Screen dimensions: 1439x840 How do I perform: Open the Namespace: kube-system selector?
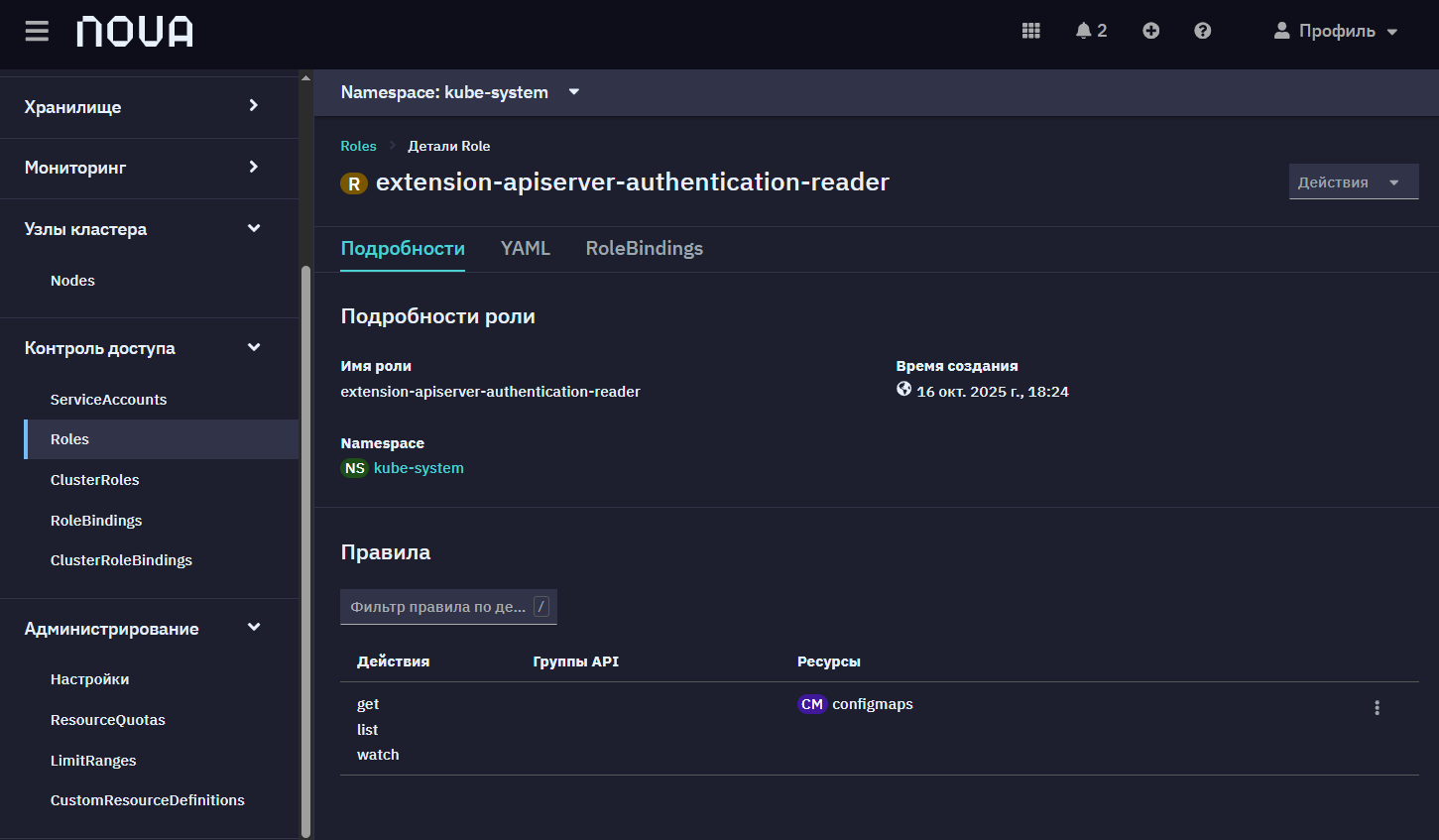click(x=460, y=92)
